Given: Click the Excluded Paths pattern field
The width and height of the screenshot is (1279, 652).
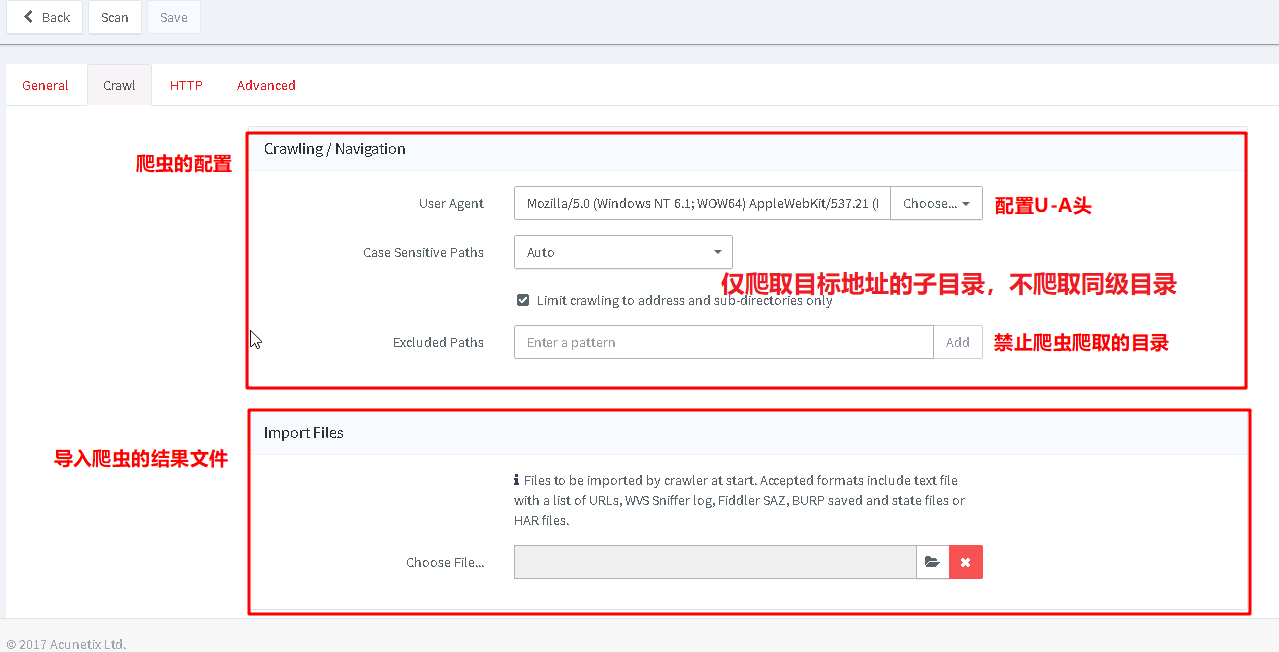Looking at the screenshot, I should [724, 342].
